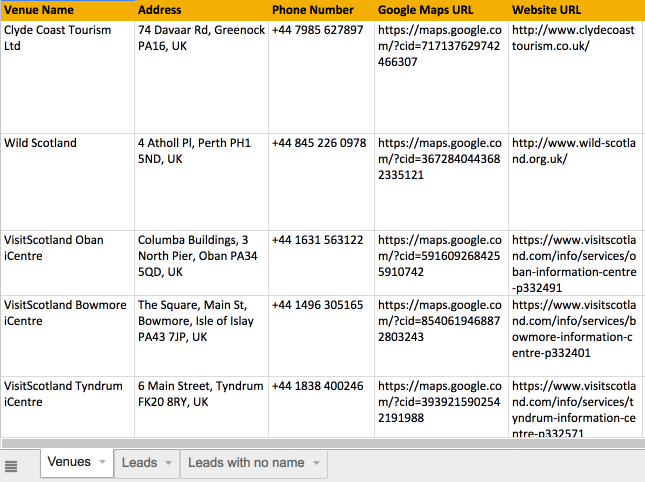
Task: Open the wild-scotland.org.uk website link
Action: [x=573, y=151]
